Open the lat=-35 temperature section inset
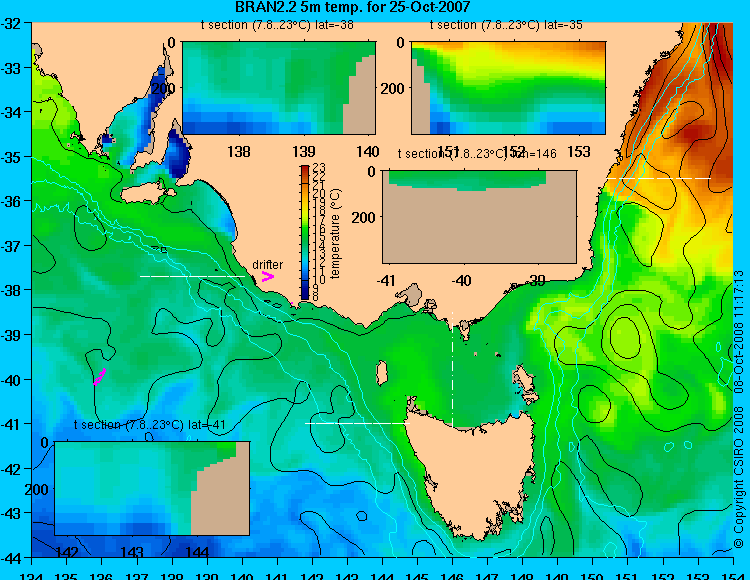This screenshot has width=750, height=580. click(x=508, y=88)
